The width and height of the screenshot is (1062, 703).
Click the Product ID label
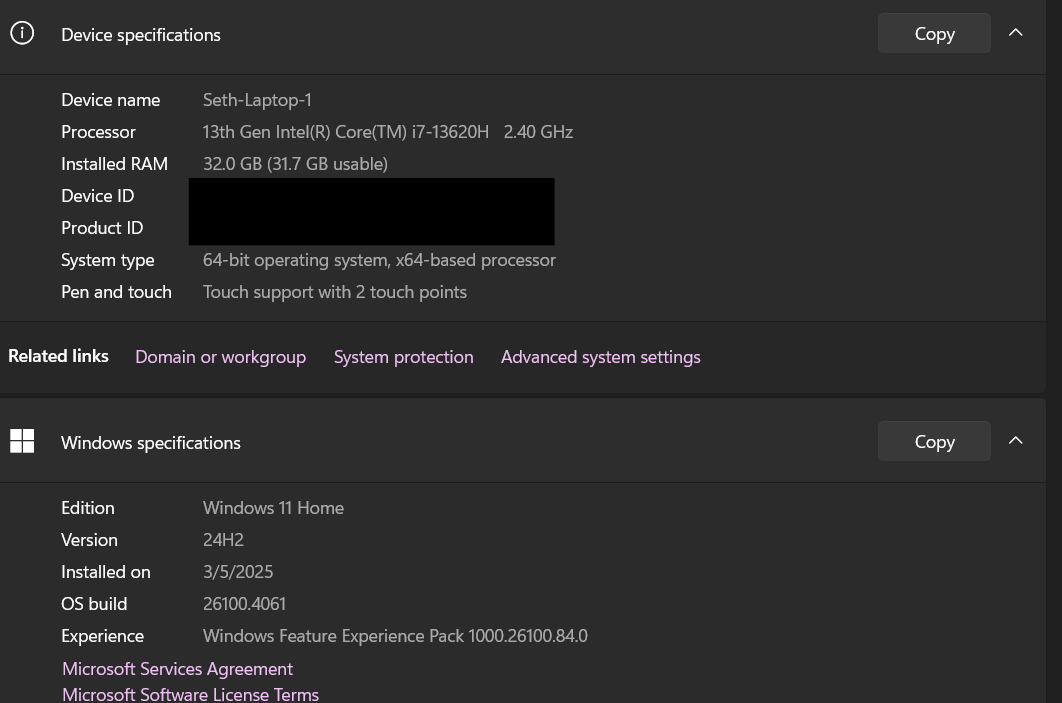pyautogui.click(x=102, y=228)
